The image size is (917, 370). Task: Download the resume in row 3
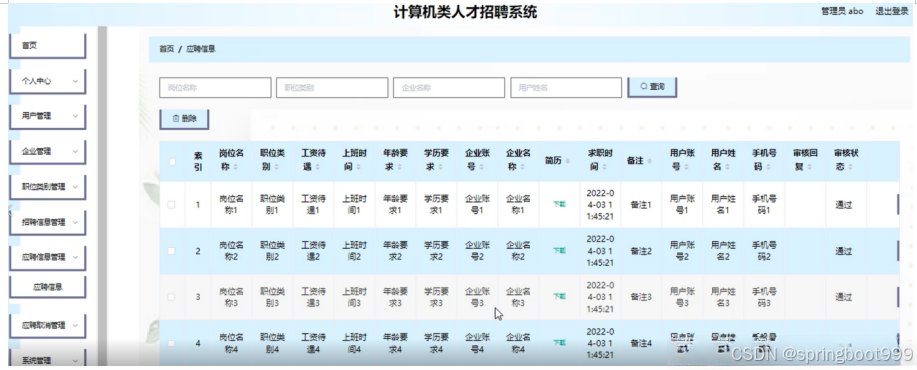click(x=560, y=296)
